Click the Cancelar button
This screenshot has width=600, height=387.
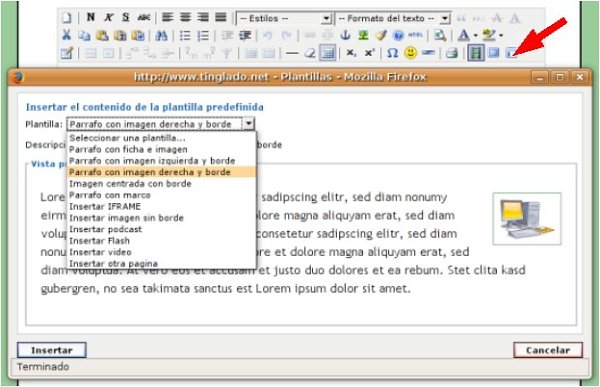pos(548,350)
